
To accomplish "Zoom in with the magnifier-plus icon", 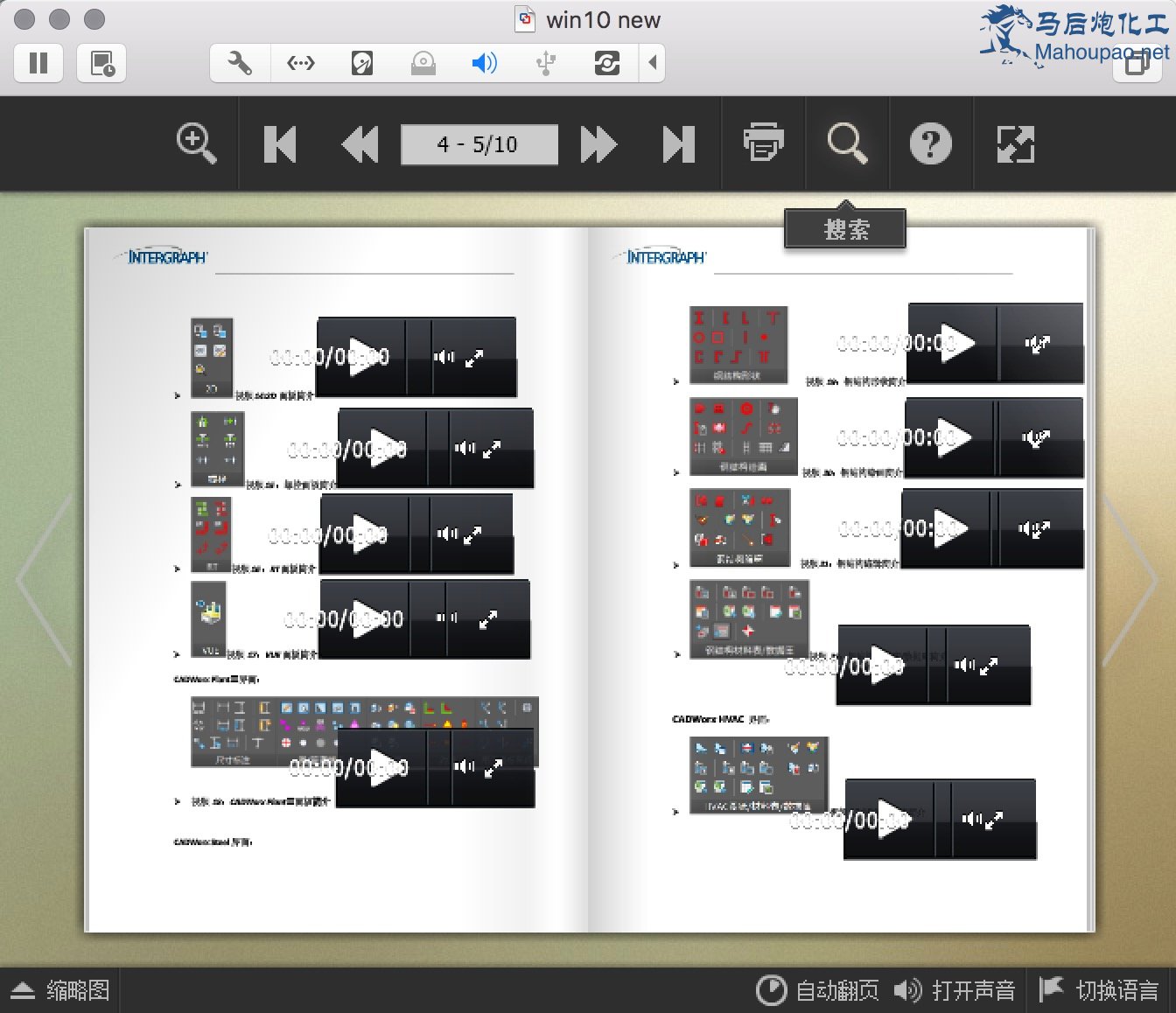I will pos(197,143).
